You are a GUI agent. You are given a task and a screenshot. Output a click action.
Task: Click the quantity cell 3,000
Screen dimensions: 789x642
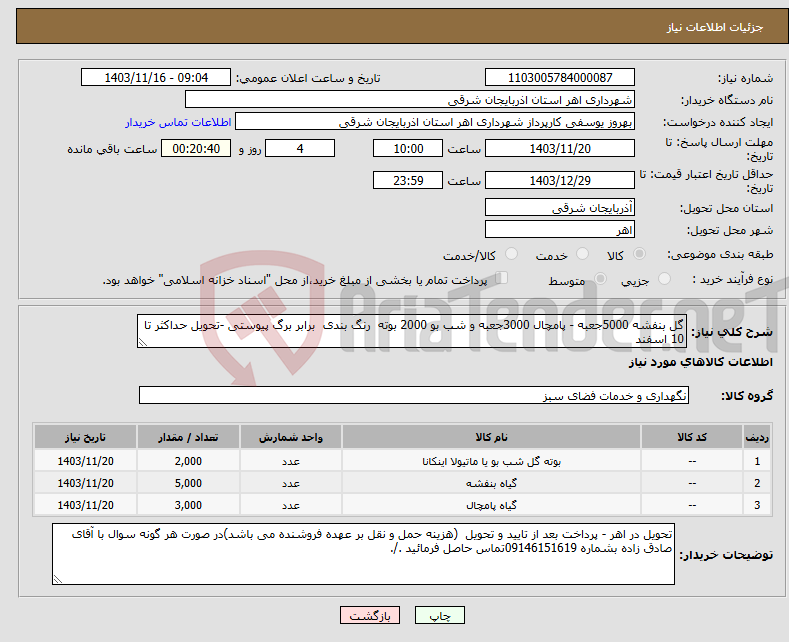[188, 506]
